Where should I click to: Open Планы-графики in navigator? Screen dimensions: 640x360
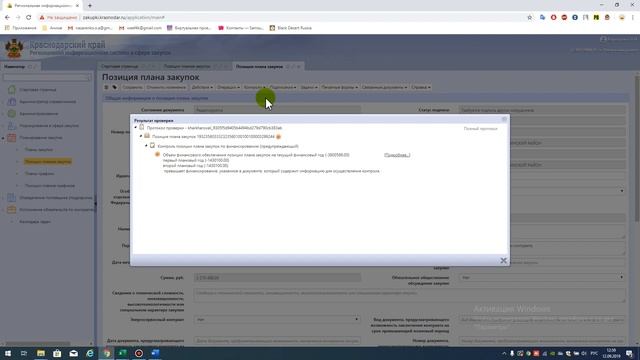tap(39, 173)
